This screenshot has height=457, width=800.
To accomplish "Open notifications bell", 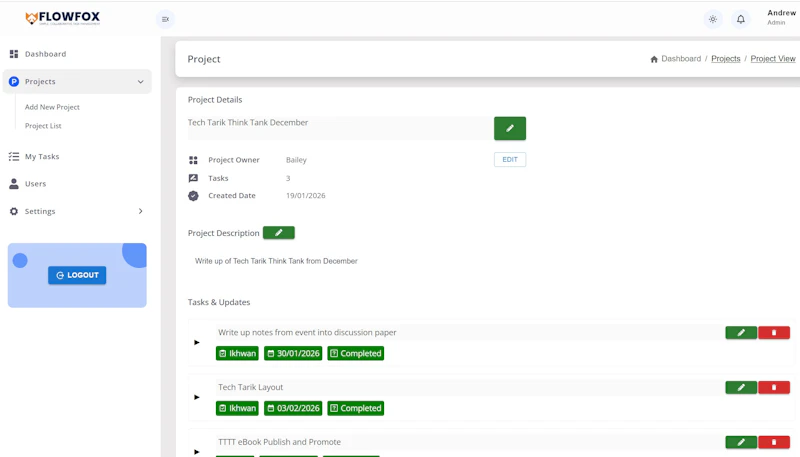I will pos(741,19).
